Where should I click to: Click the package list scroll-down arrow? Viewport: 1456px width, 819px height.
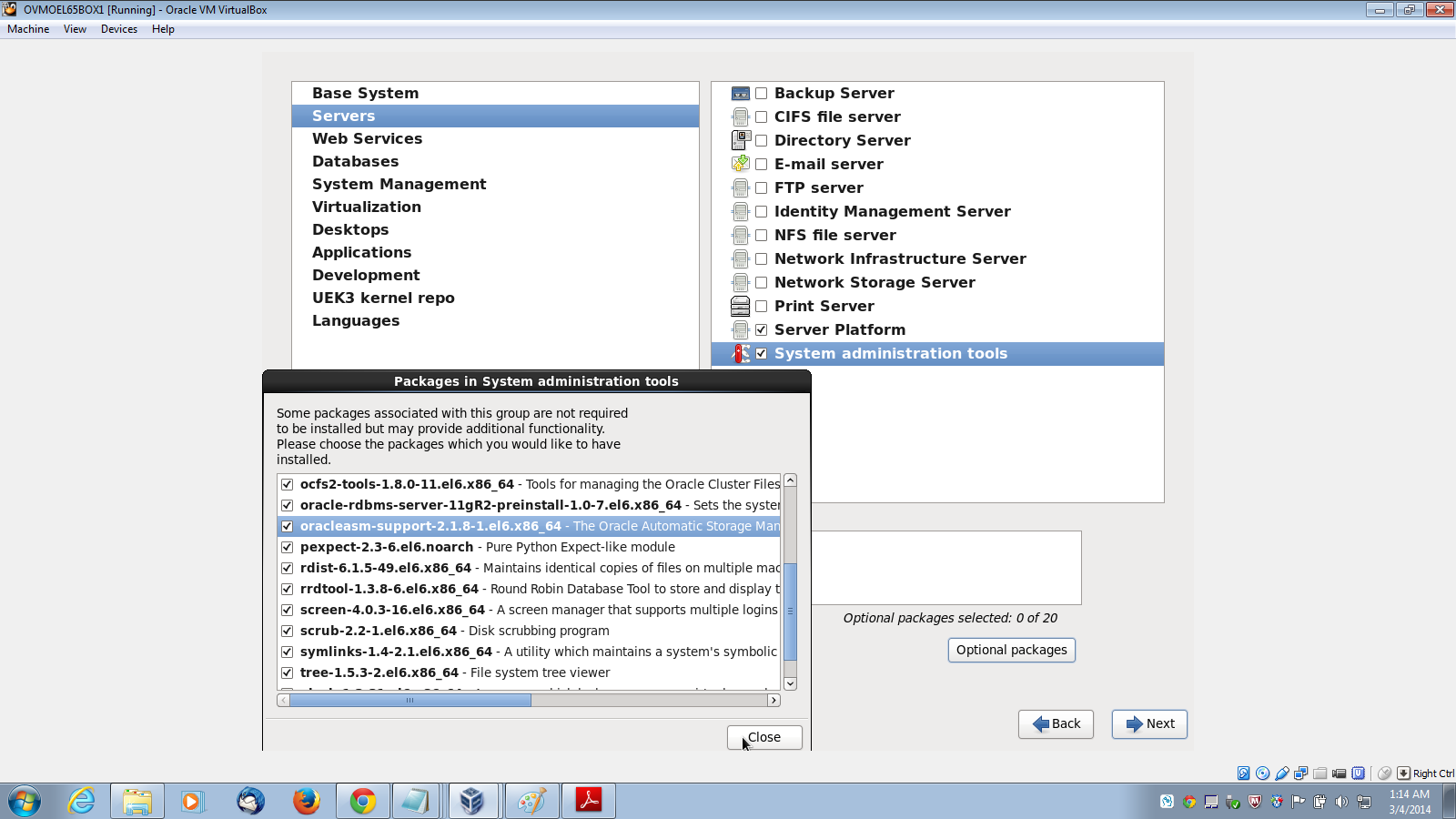tap(790, 683)
